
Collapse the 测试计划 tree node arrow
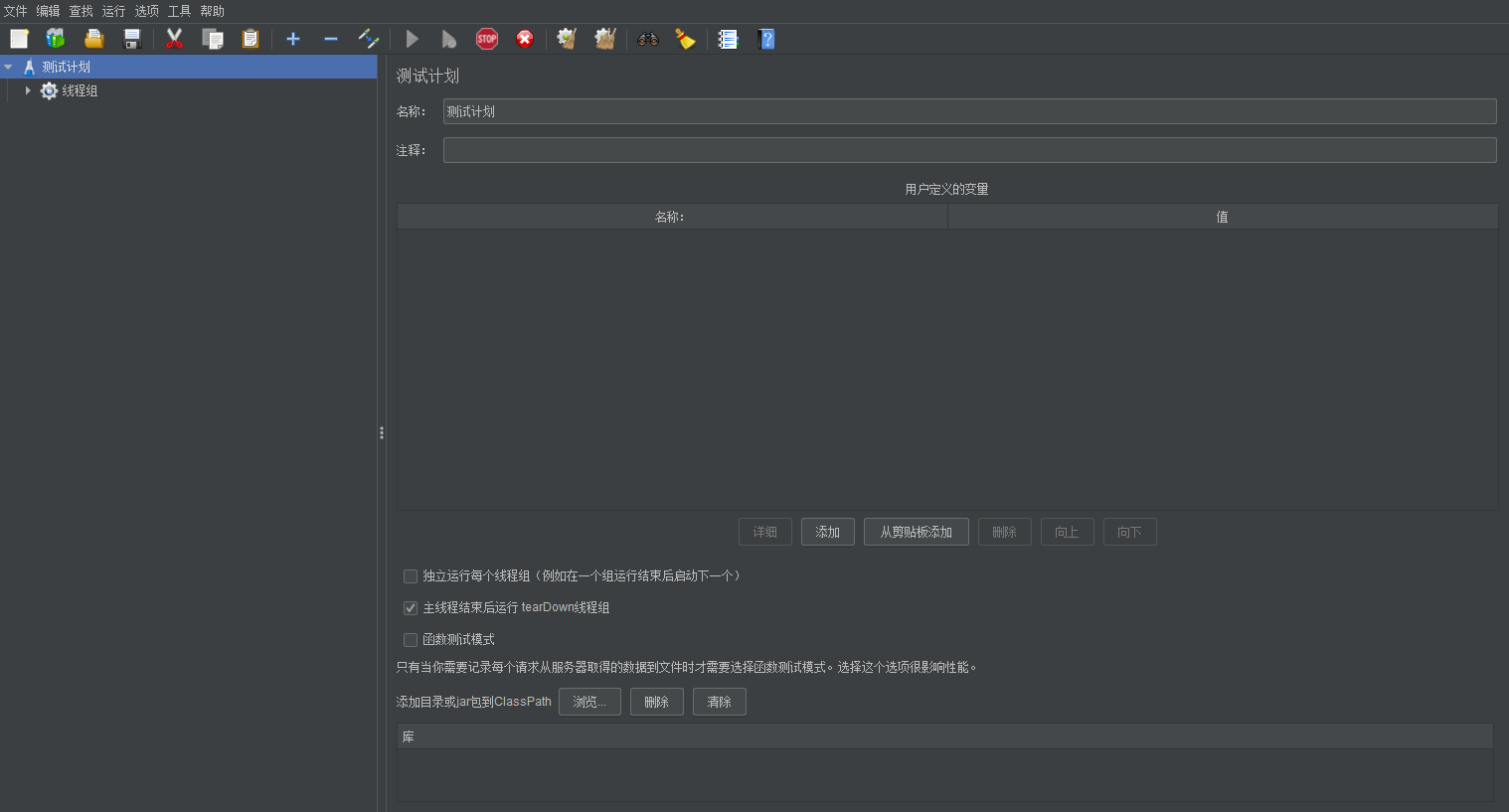click(x=8, y=67)
